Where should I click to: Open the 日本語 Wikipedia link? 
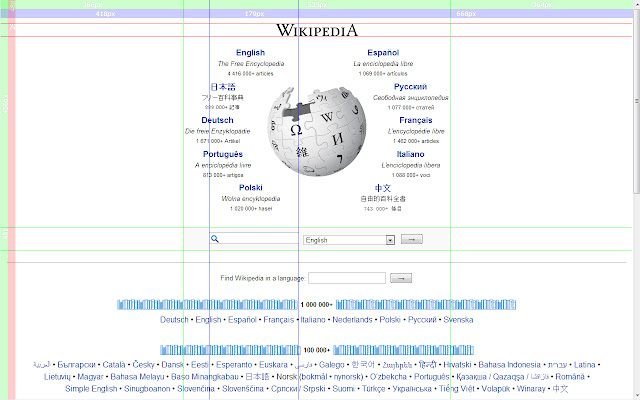click(223, 87)
